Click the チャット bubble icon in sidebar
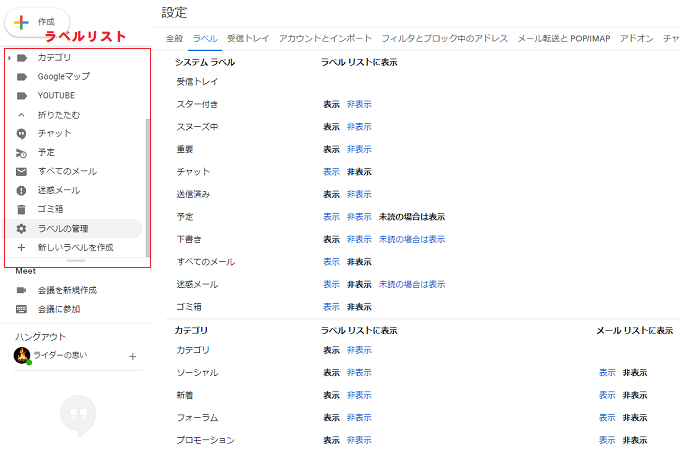680x449 pixels. pos(21,134)
